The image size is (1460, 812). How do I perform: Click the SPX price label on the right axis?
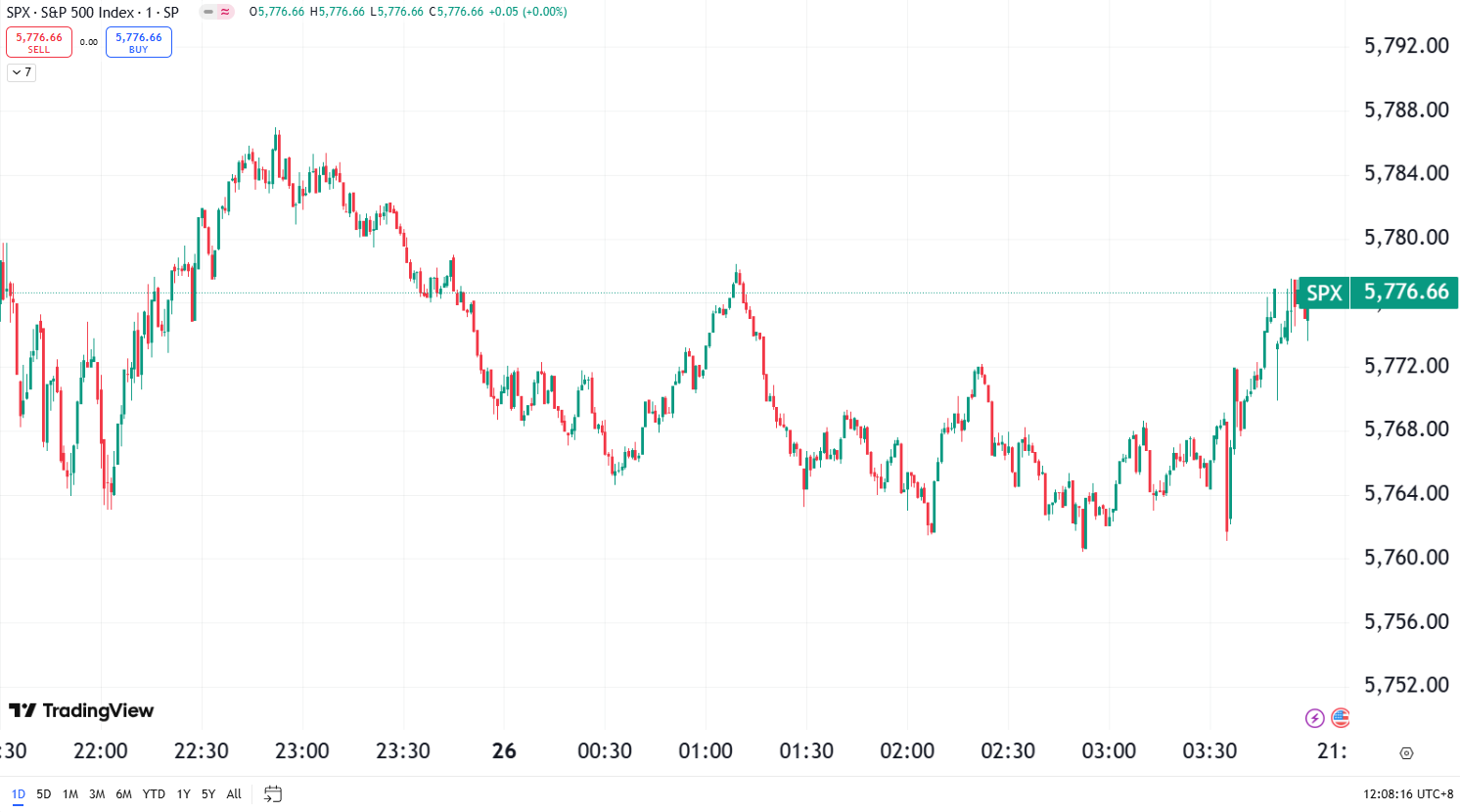pos(1323,292)
